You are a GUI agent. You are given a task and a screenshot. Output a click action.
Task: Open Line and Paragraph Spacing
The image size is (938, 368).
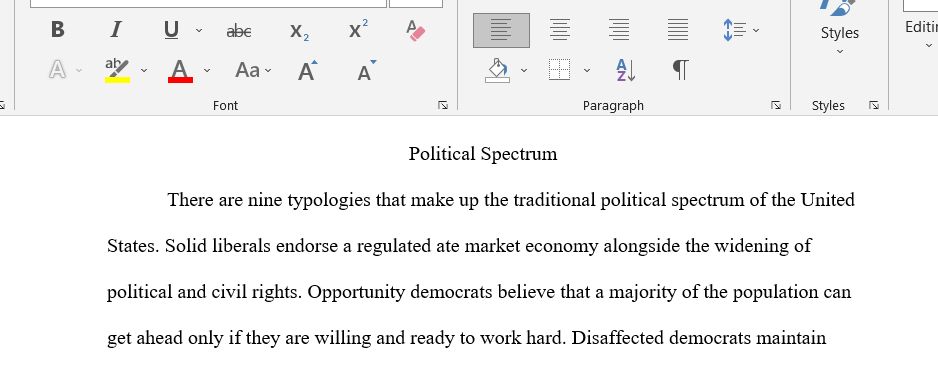pos(734,30)
